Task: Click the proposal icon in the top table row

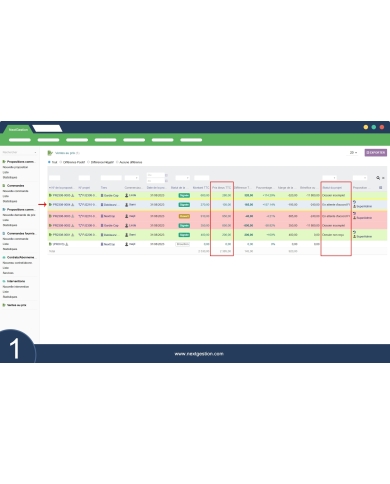Action: (x=50, y=195)
